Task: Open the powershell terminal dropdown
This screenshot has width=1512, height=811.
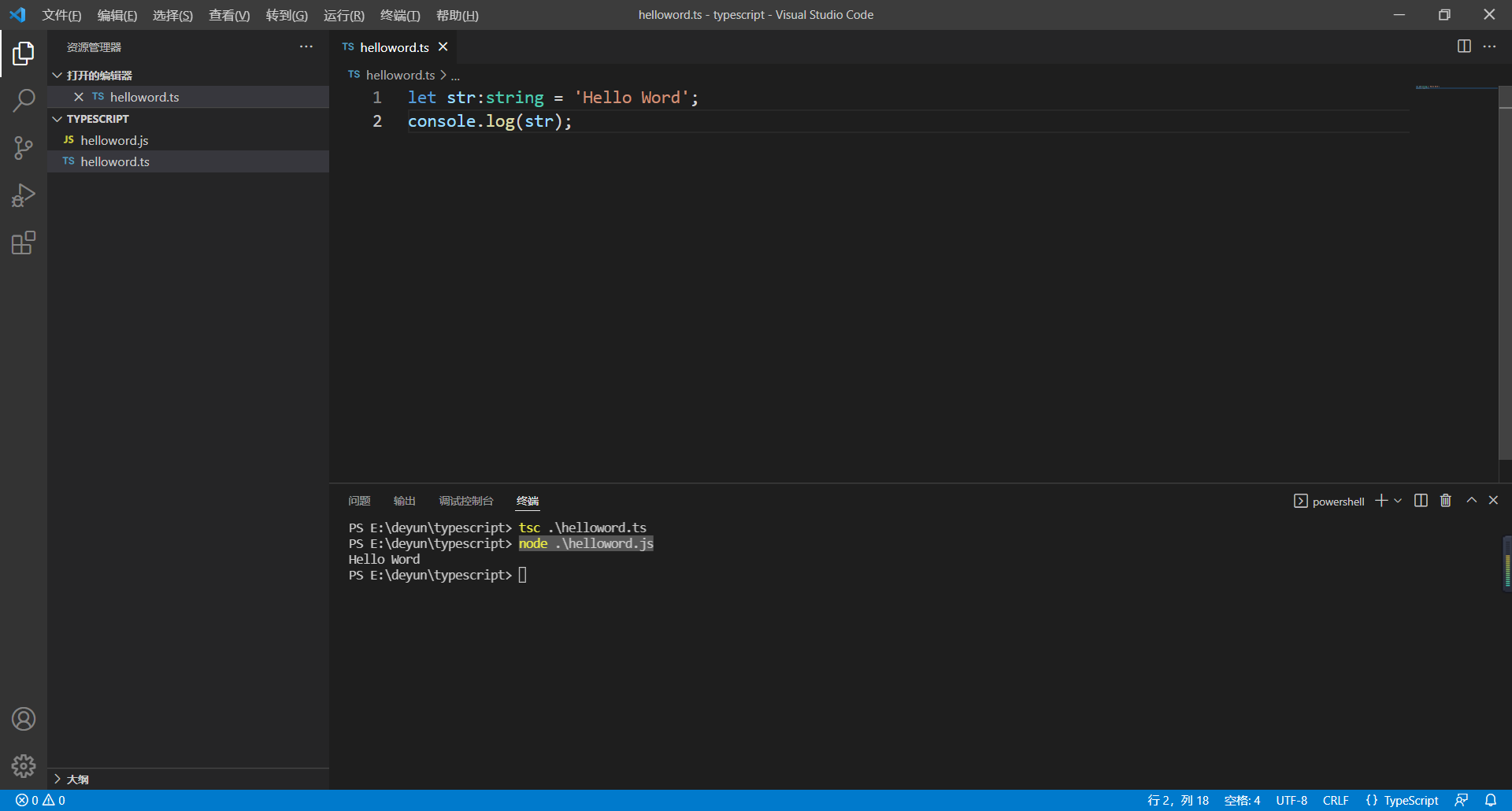Action: 1399,501
